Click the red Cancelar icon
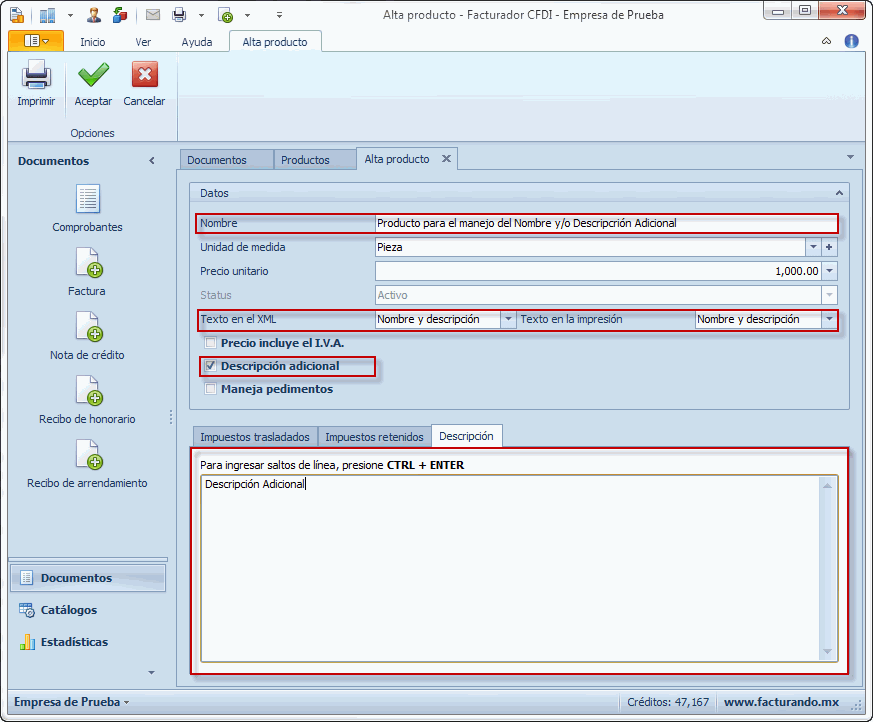This screenshot has width=873, height=722. pyautogui.click(x=144, y=76)
